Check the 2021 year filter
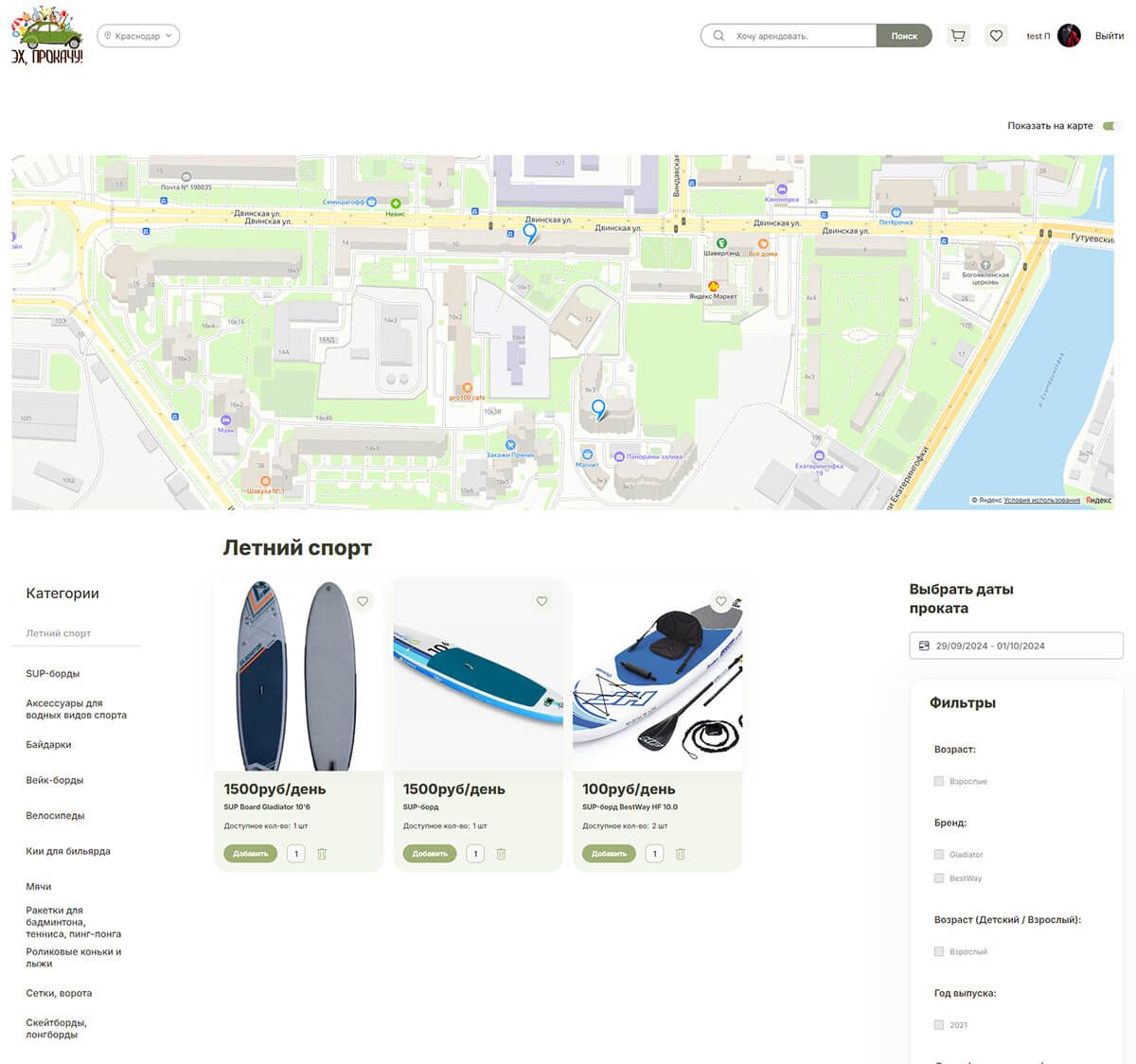The height and width of the screenshot is (1064, 1136). point(939,1024)
